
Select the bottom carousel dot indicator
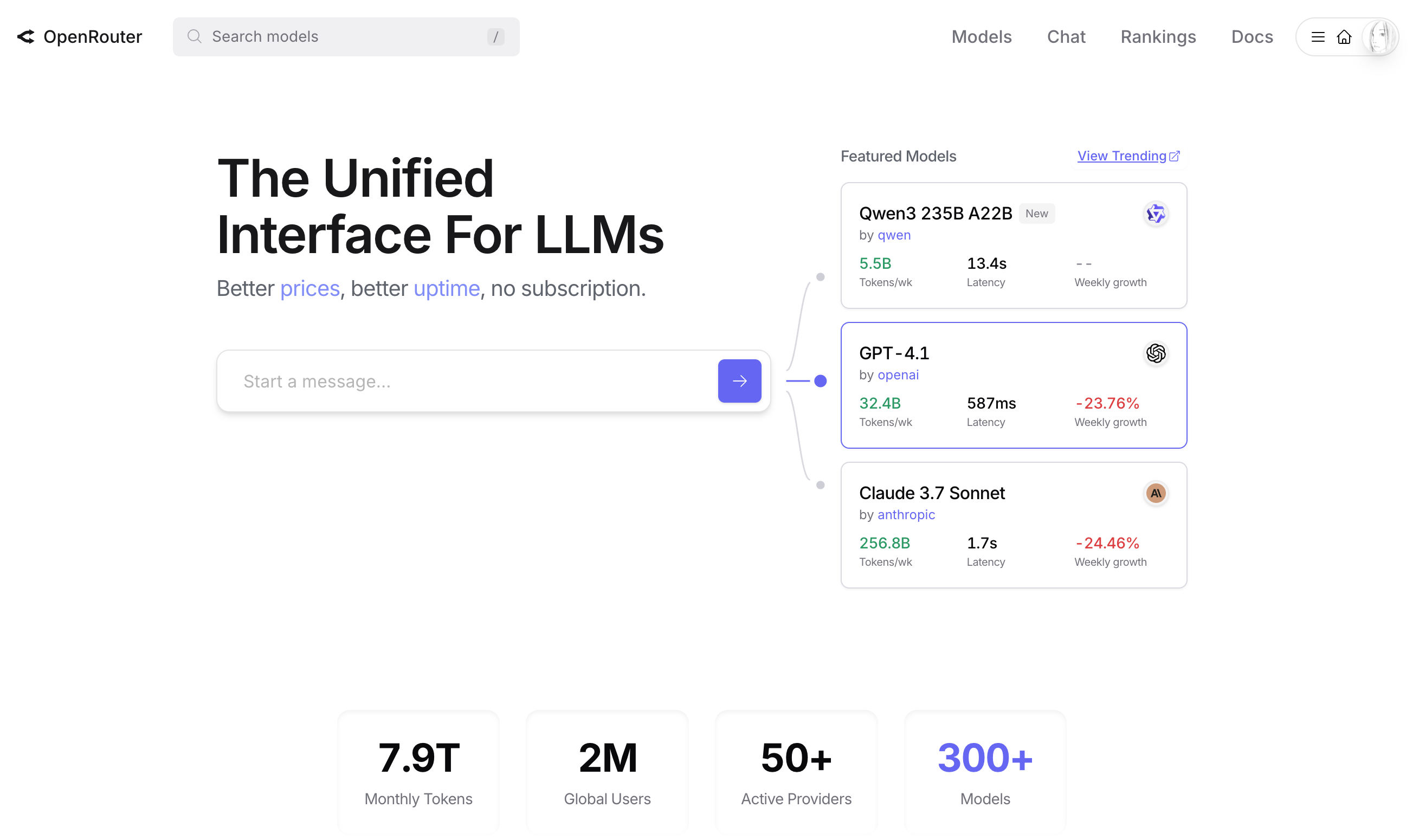coord(820,485)
